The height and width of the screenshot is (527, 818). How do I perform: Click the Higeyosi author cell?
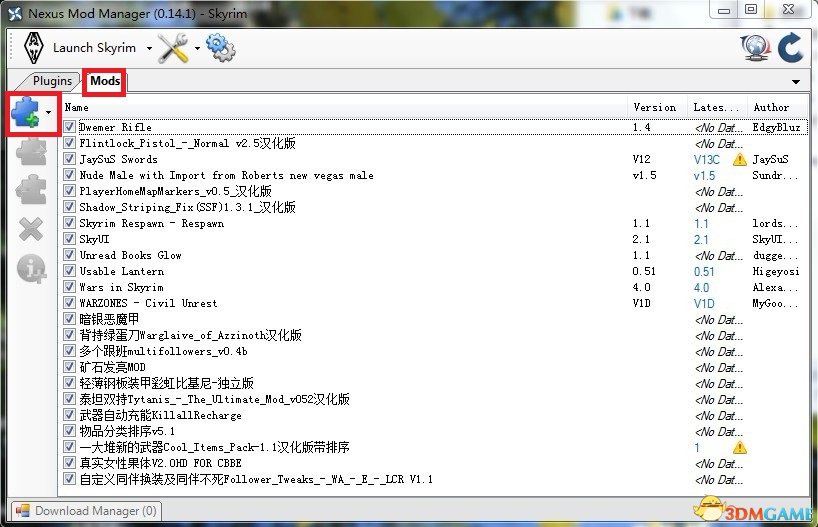click(776, 271)
